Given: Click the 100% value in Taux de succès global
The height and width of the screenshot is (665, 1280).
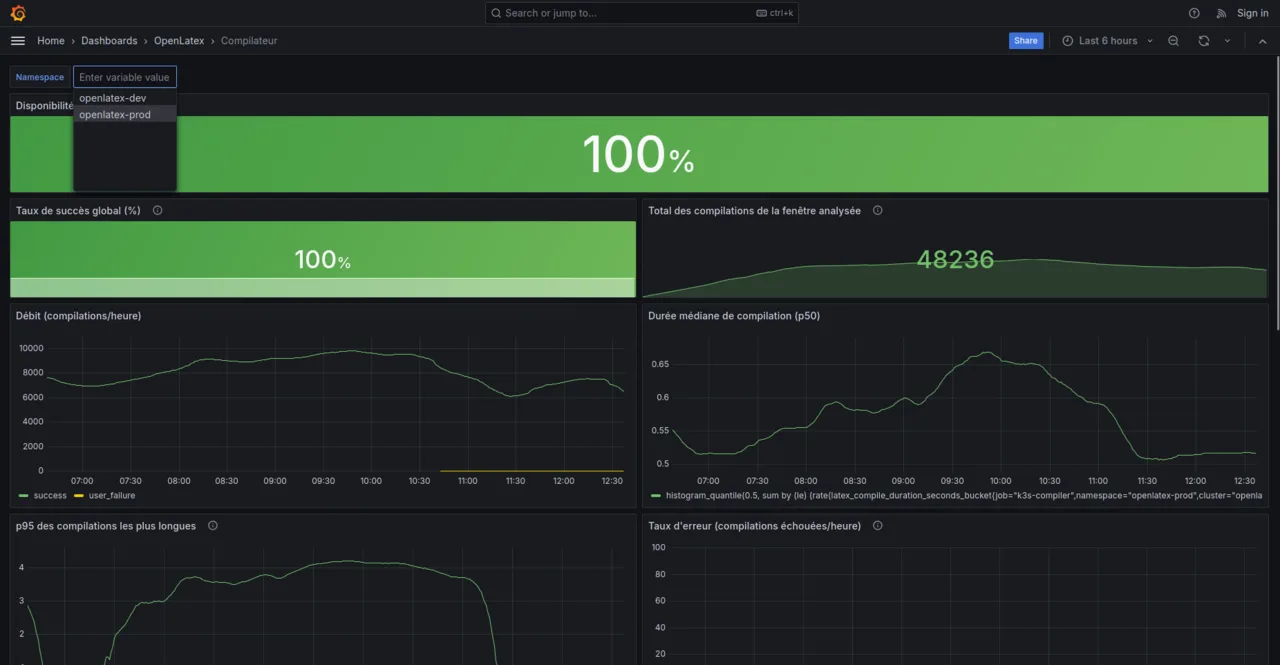Looking at the screenshot, I should tap(322, 260).
